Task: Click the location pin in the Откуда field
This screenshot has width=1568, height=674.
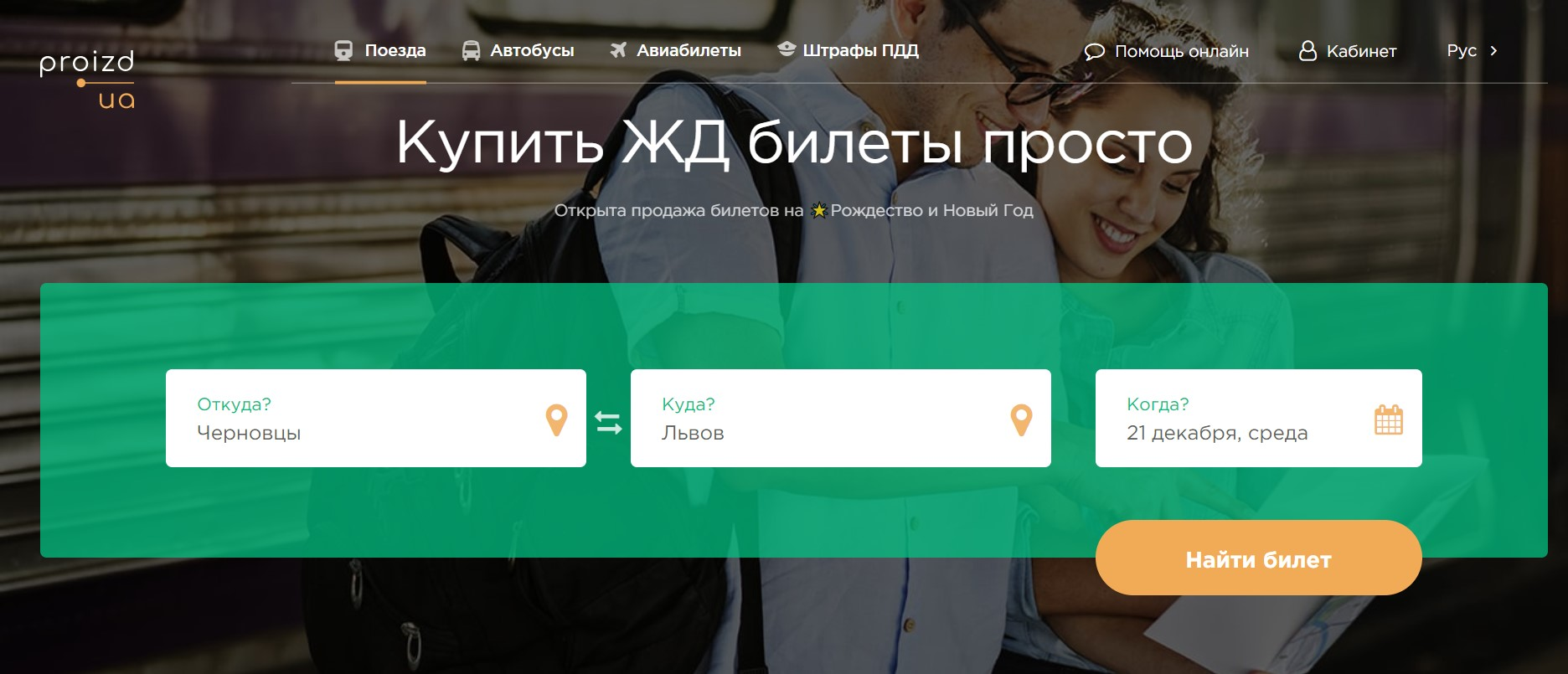Action: pyautogui.click(x=556, y=419)
